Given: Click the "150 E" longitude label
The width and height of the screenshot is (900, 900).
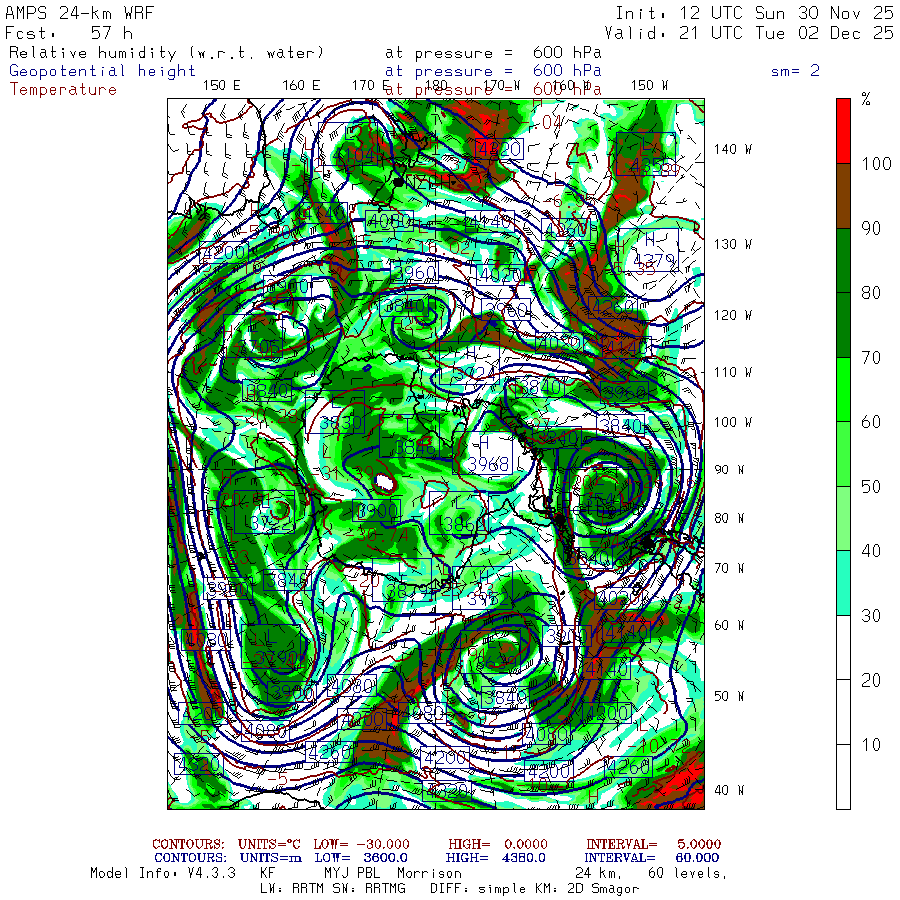Looking at the screenshot, I should coord(222,86).
